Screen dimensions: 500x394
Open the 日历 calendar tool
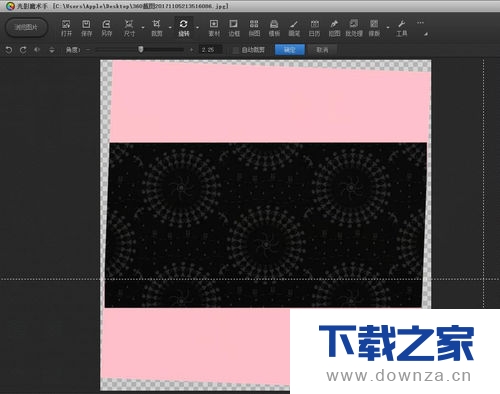point(314,28)
